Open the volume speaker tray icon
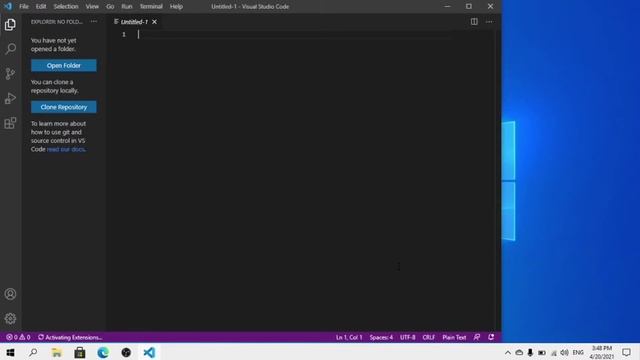 [x=564, y=352]
